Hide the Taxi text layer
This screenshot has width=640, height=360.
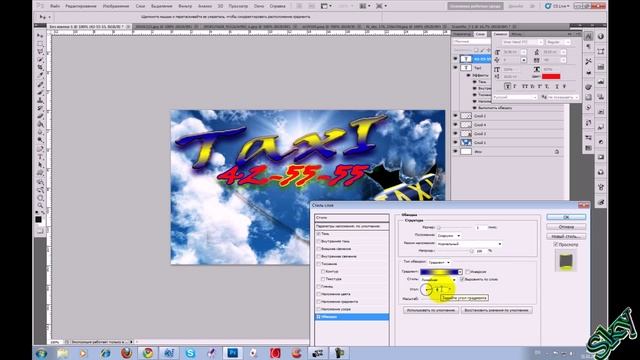tap(456, 68)
